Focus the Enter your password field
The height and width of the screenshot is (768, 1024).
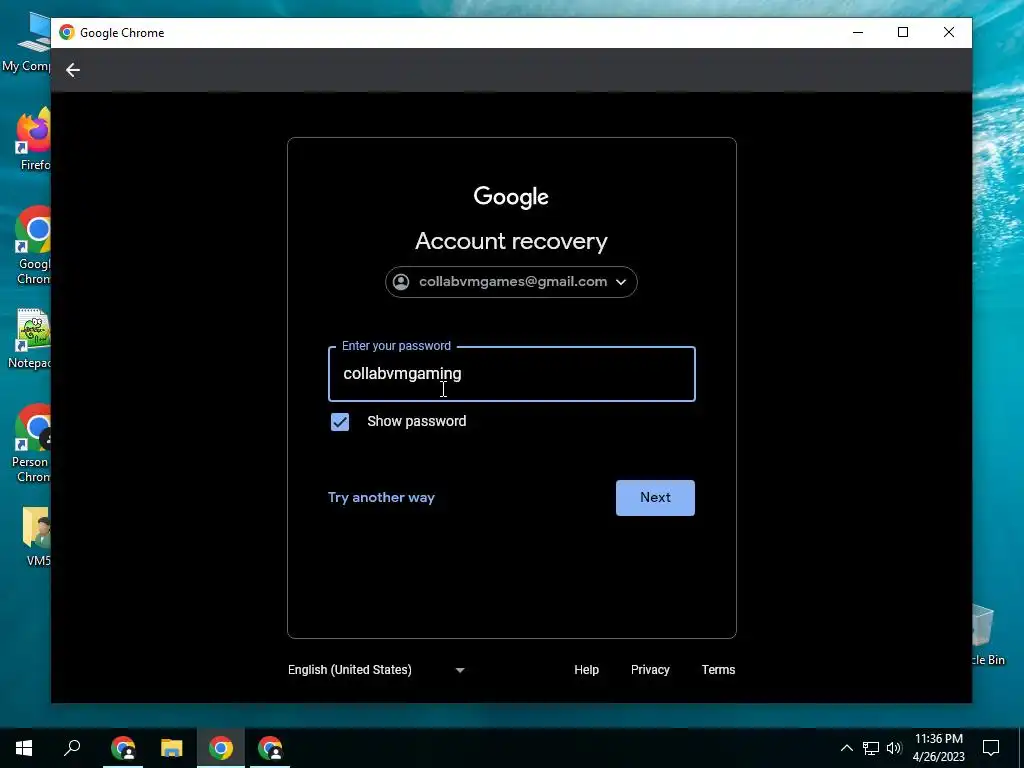coord(511,374)
